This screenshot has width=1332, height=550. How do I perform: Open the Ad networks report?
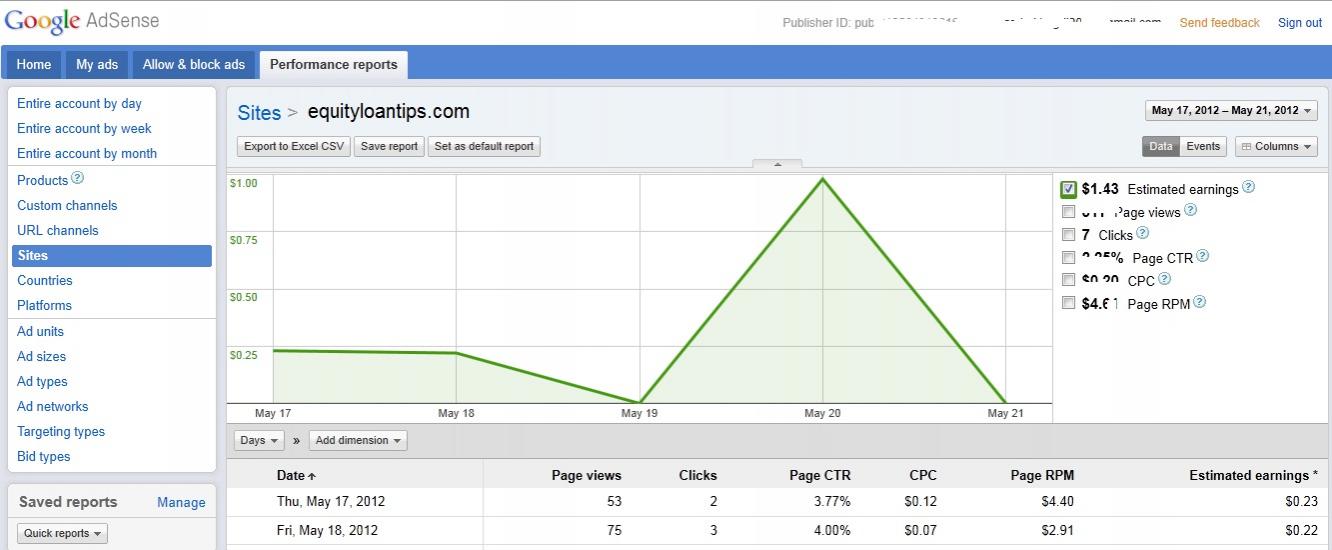[52, 406]
